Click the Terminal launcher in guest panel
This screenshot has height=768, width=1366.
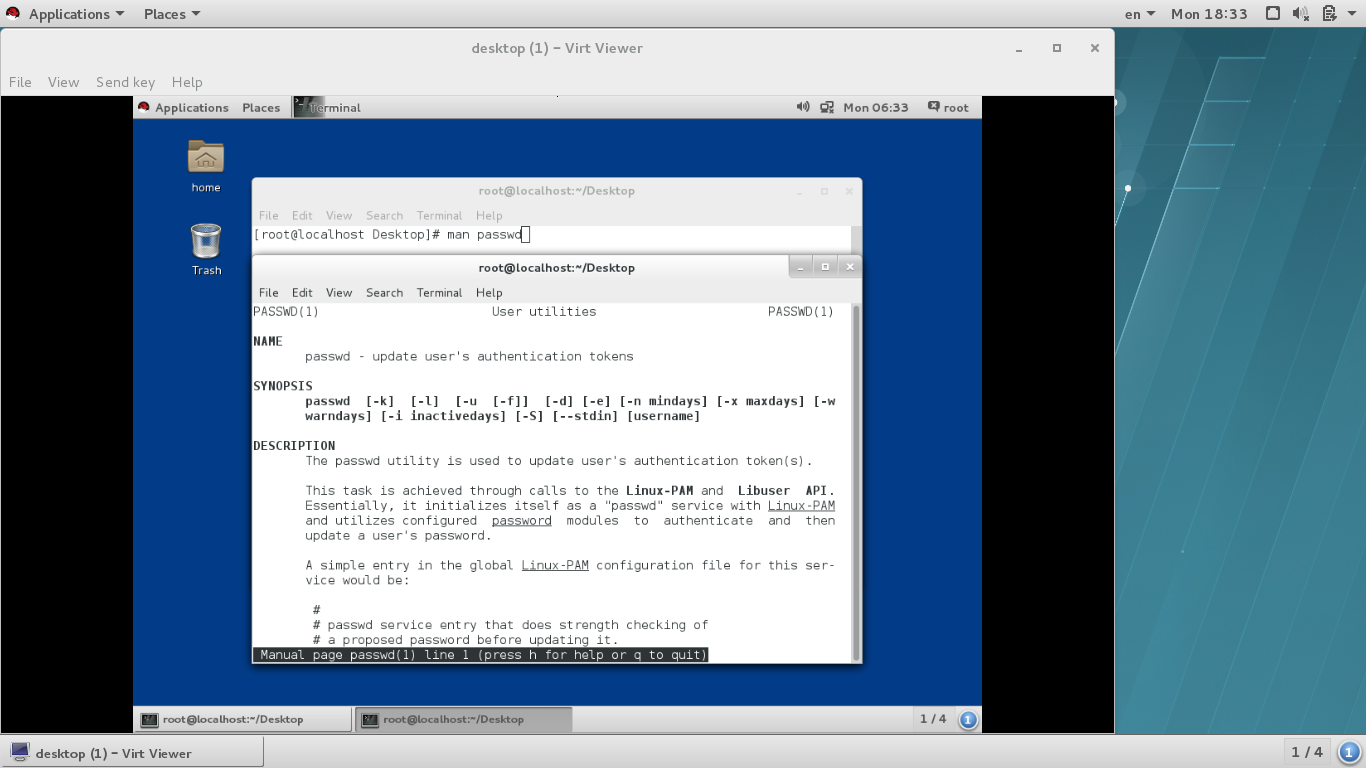point(327,107)
